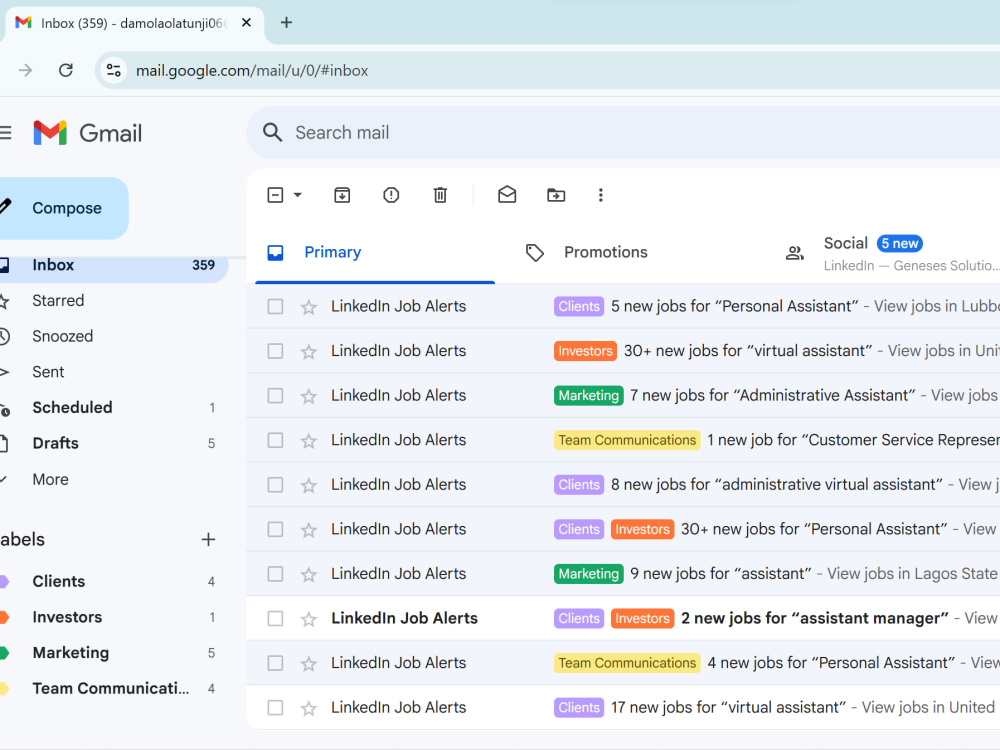Open the Team Communications label in sidebar
The height and width of the screenshot is (750, 1000).
click(110, 688)
